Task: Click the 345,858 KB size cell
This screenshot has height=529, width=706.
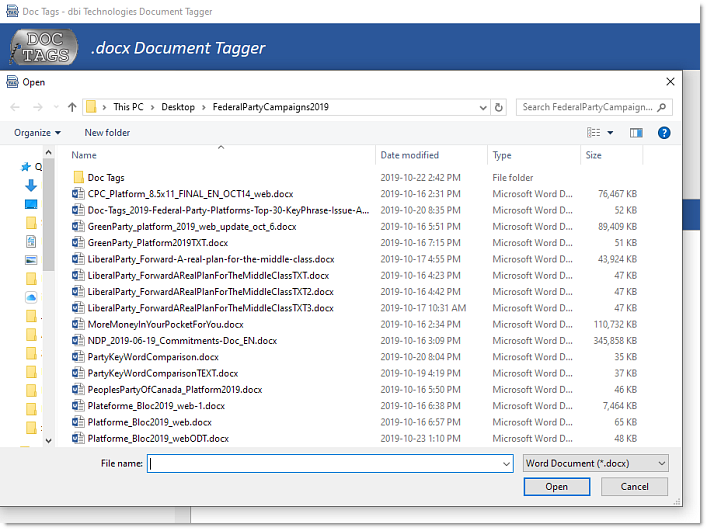Action: pyautogui.click(x=615, y=341)
